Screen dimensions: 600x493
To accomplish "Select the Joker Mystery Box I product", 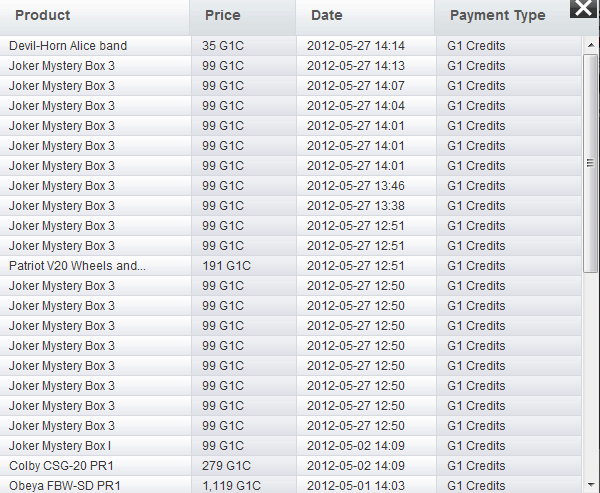I will coord(60,446).
